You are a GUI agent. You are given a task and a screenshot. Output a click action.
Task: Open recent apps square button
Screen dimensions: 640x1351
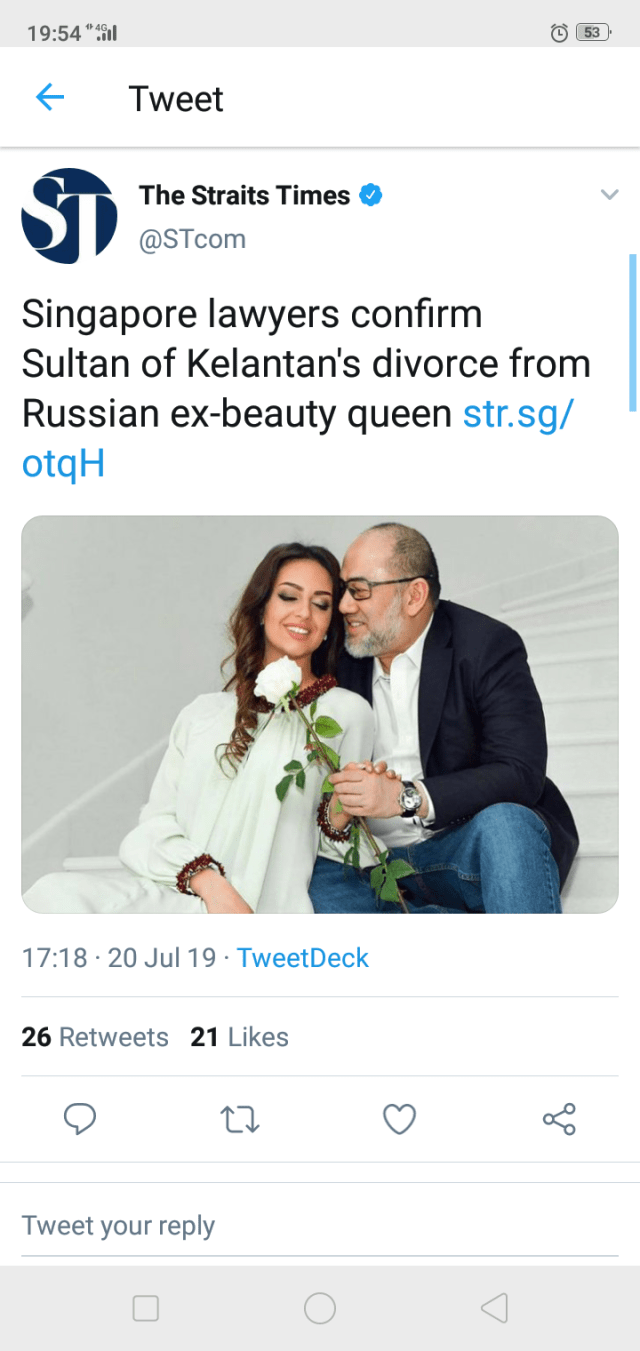146,1308
